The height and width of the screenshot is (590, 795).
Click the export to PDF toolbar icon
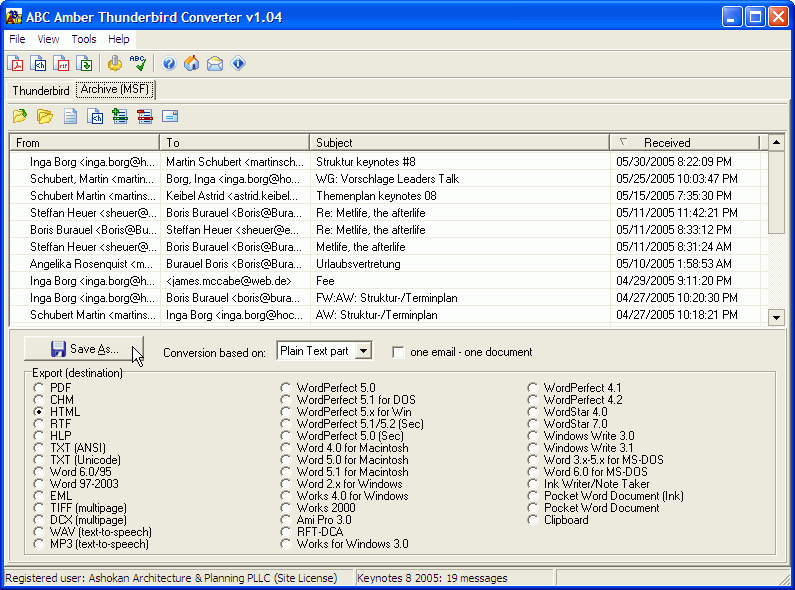(15, 64)
